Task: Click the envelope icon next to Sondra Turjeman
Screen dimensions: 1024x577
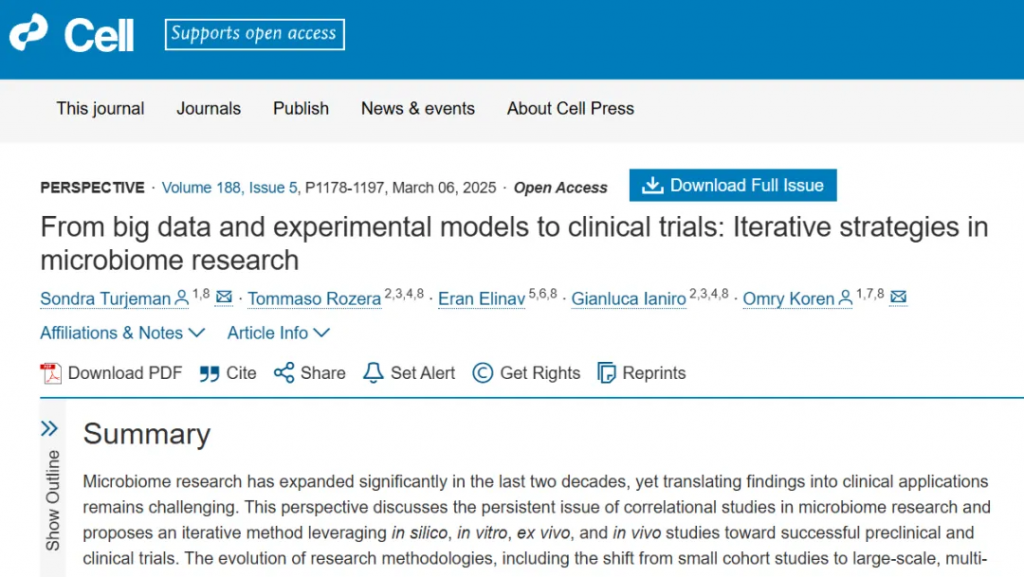Action: 224,297
